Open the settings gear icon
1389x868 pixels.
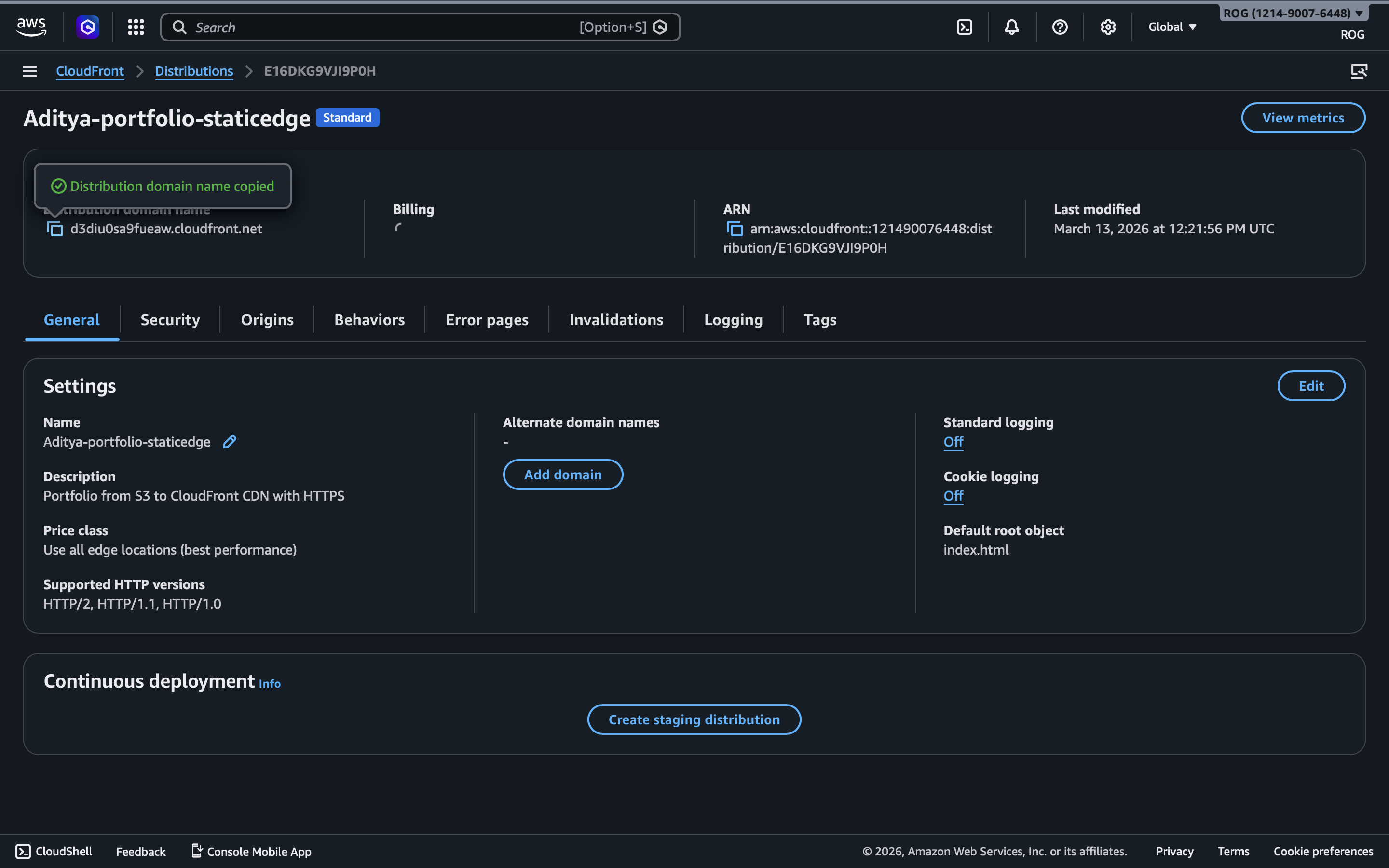[1108, 27]
